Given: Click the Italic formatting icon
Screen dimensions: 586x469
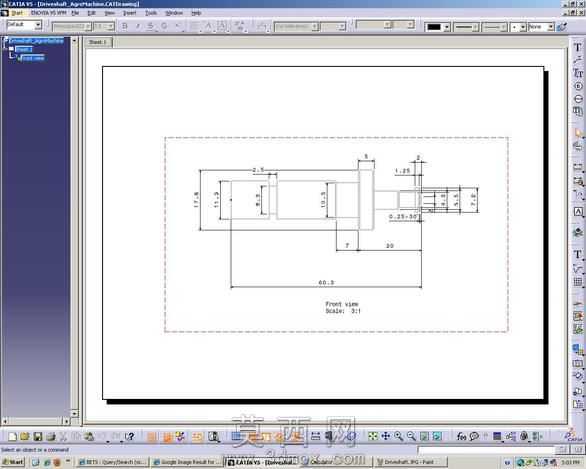Looking at the screenshot, I should (x=138, y=26).
